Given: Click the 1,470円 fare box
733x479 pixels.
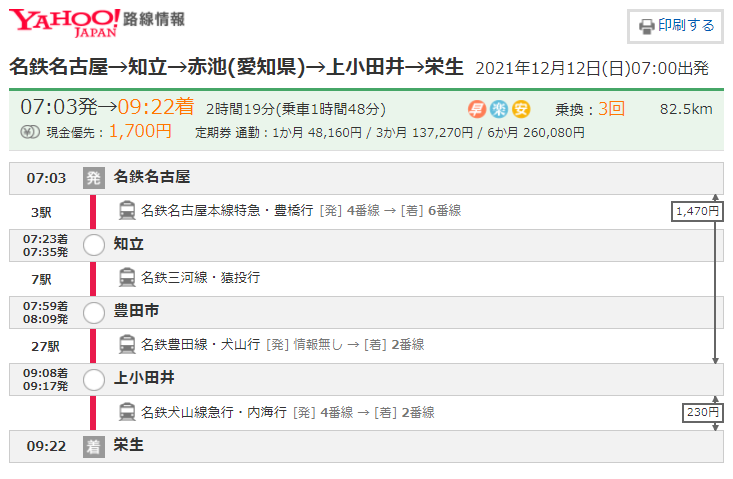Looking at the screenshot, I should point(697,211).
